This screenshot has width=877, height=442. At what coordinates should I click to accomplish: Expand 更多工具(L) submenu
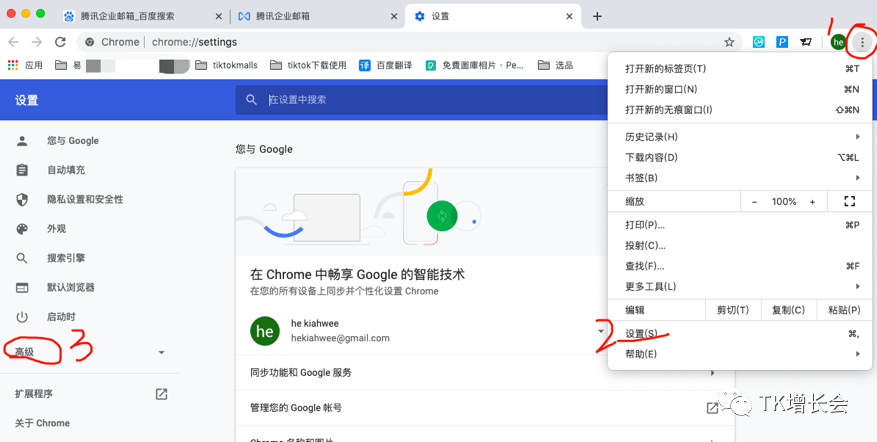coord(857,286)
